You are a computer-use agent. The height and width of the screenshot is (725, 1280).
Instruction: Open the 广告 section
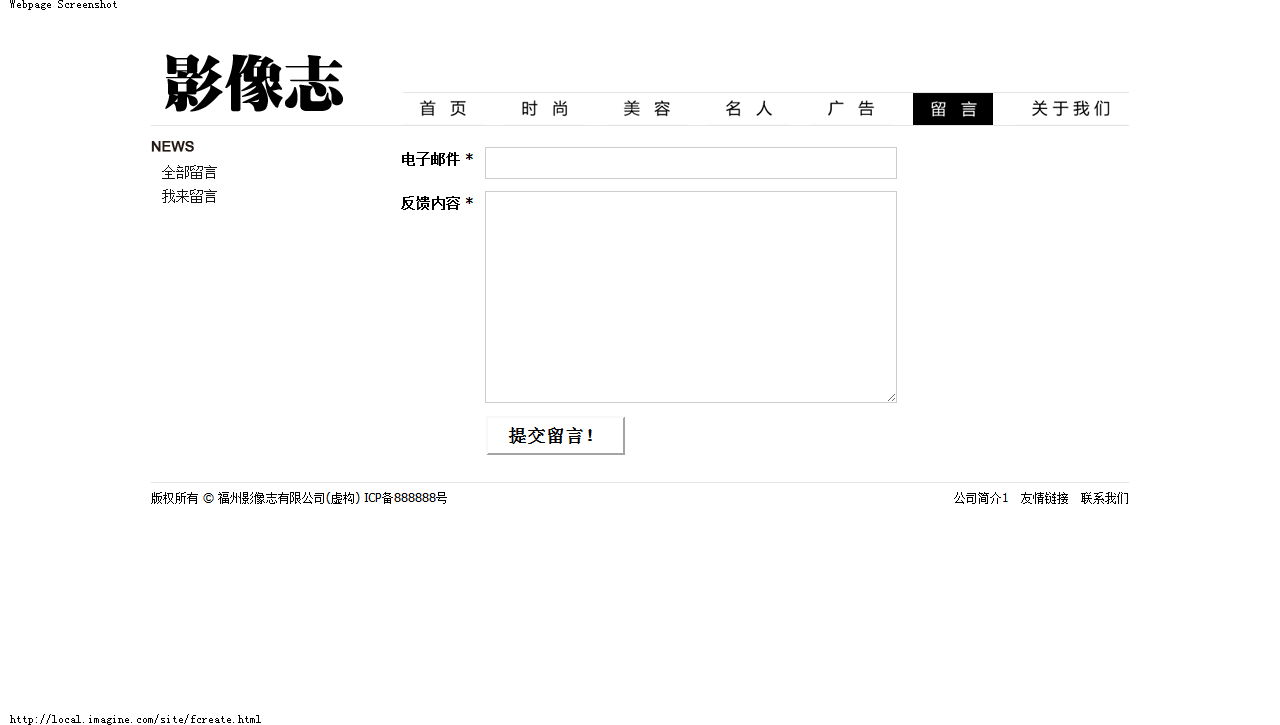point(851,109)
